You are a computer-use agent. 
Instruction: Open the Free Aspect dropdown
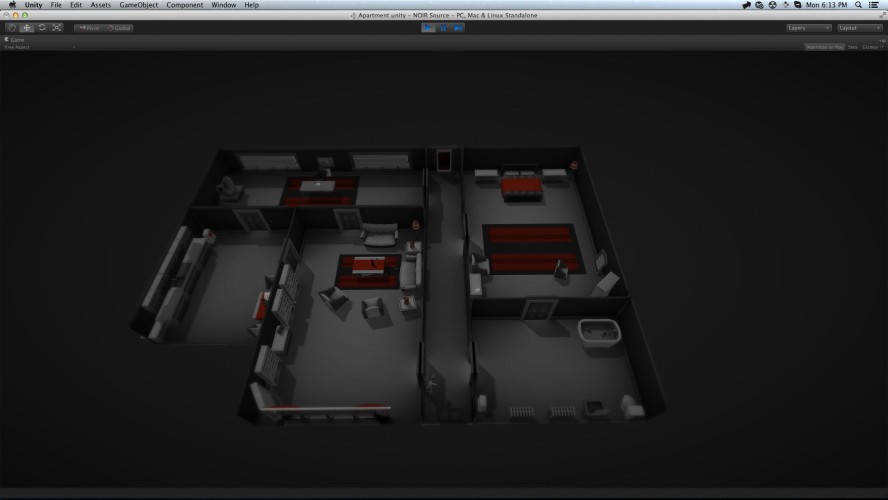click(40, 47)
